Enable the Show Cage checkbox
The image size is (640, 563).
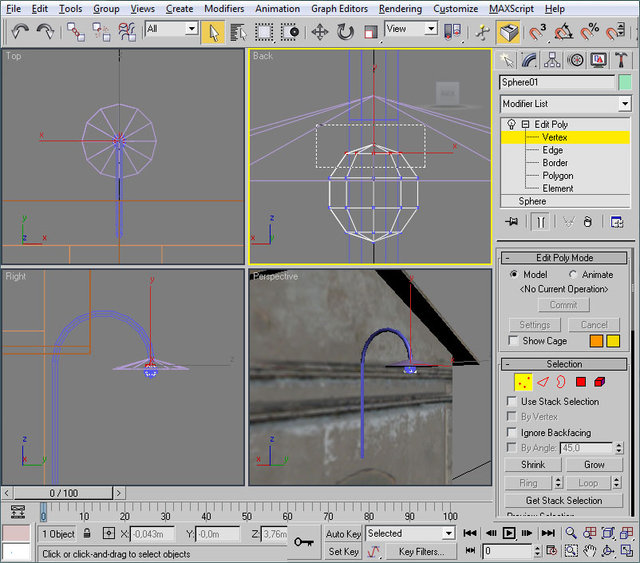[x=512, y=341]
